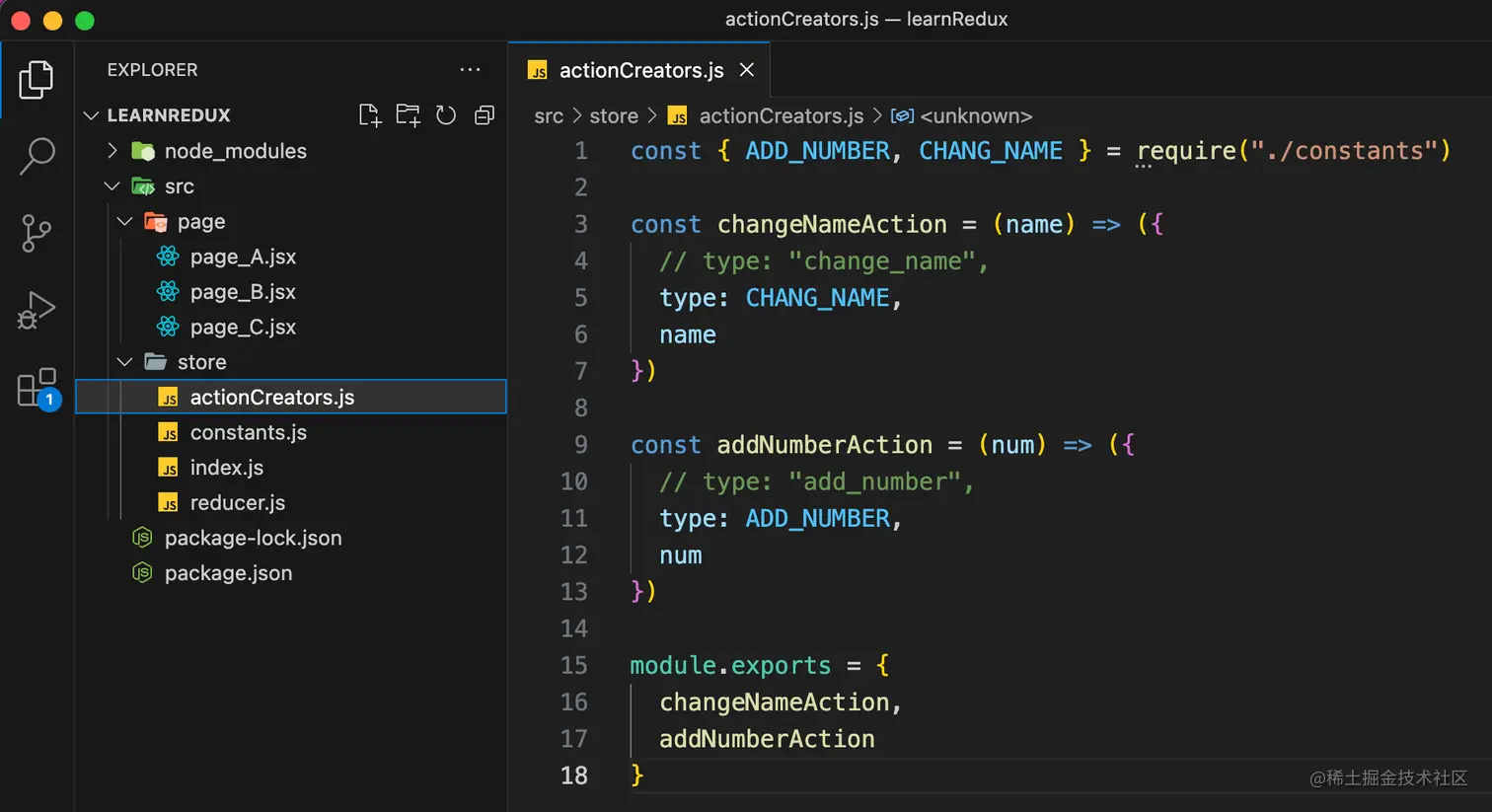Click the CHANG_NAME value on line 5
Viewport: 1492px width, 812px height.
click(x=817, y=298)
